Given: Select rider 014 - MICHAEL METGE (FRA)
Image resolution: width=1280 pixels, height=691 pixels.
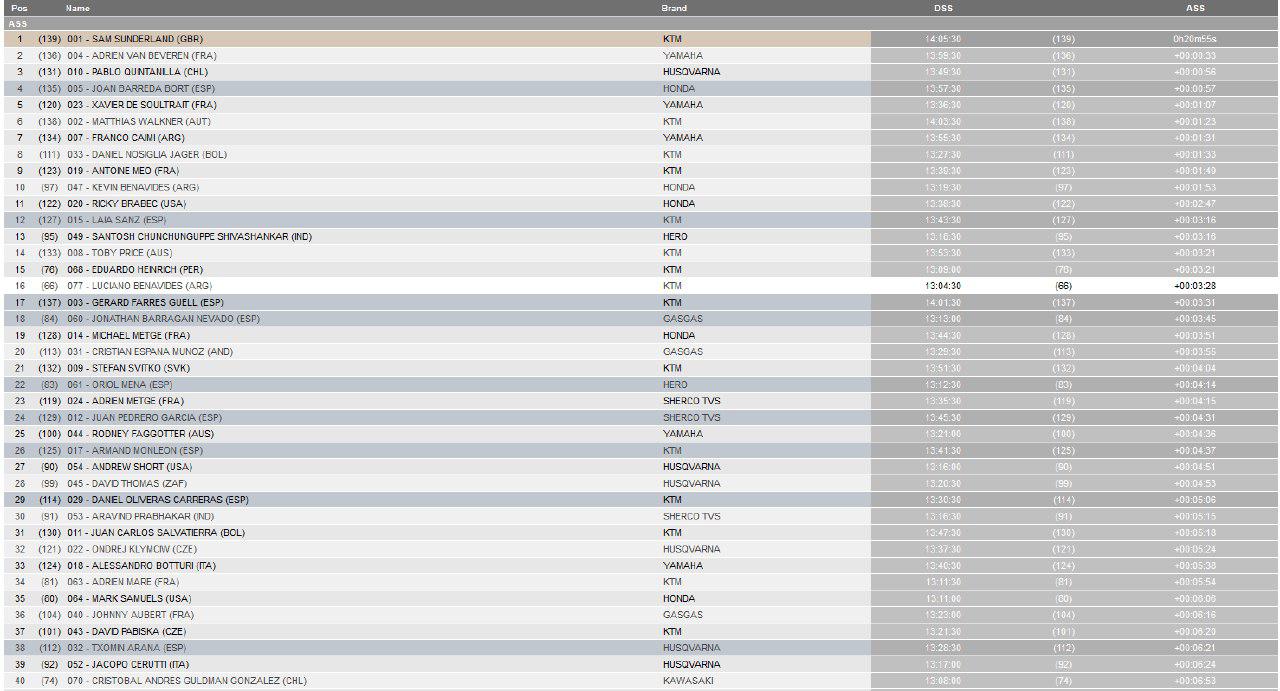Looking at the screenshot, I should tap(128, 335).
